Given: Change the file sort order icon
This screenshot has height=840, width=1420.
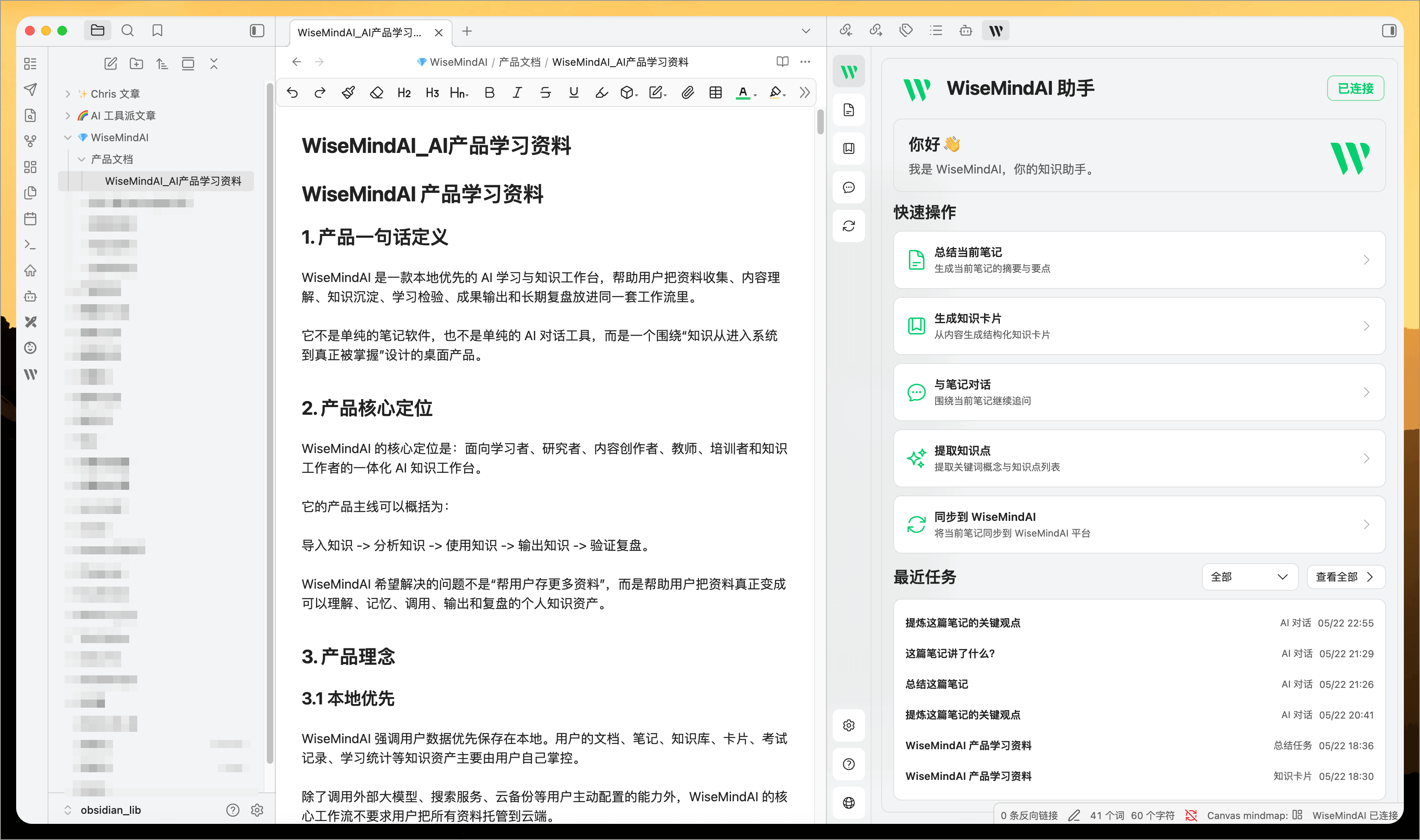Looking at the screenshot, I should [x=162, y=63].
